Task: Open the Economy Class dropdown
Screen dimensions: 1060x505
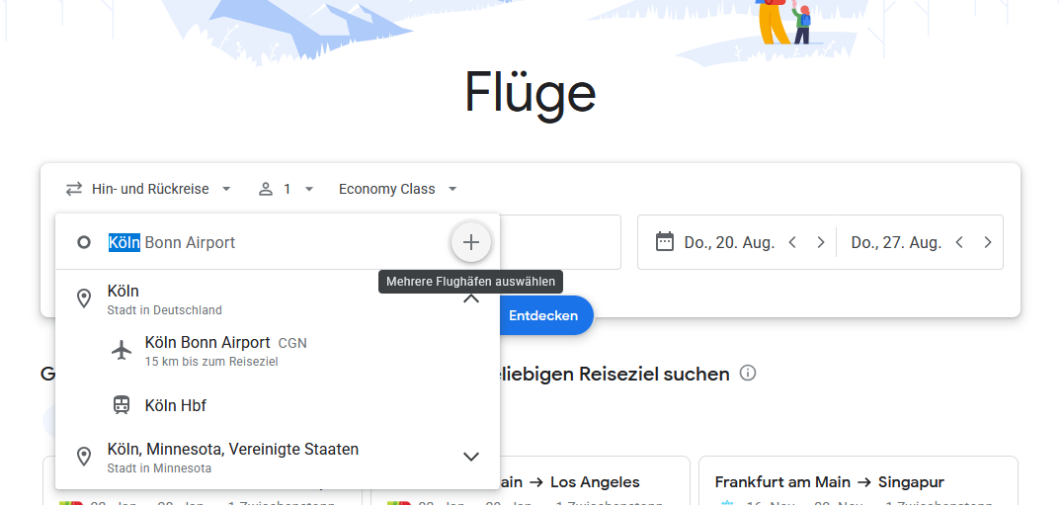Action: (397, 189)
